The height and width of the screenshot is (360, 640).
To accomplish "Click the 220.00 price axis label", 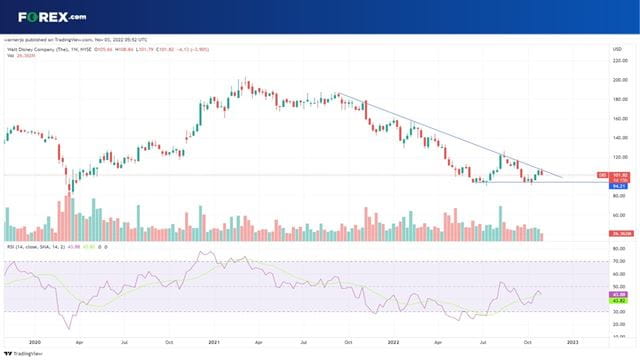I will tap(620, 60).
